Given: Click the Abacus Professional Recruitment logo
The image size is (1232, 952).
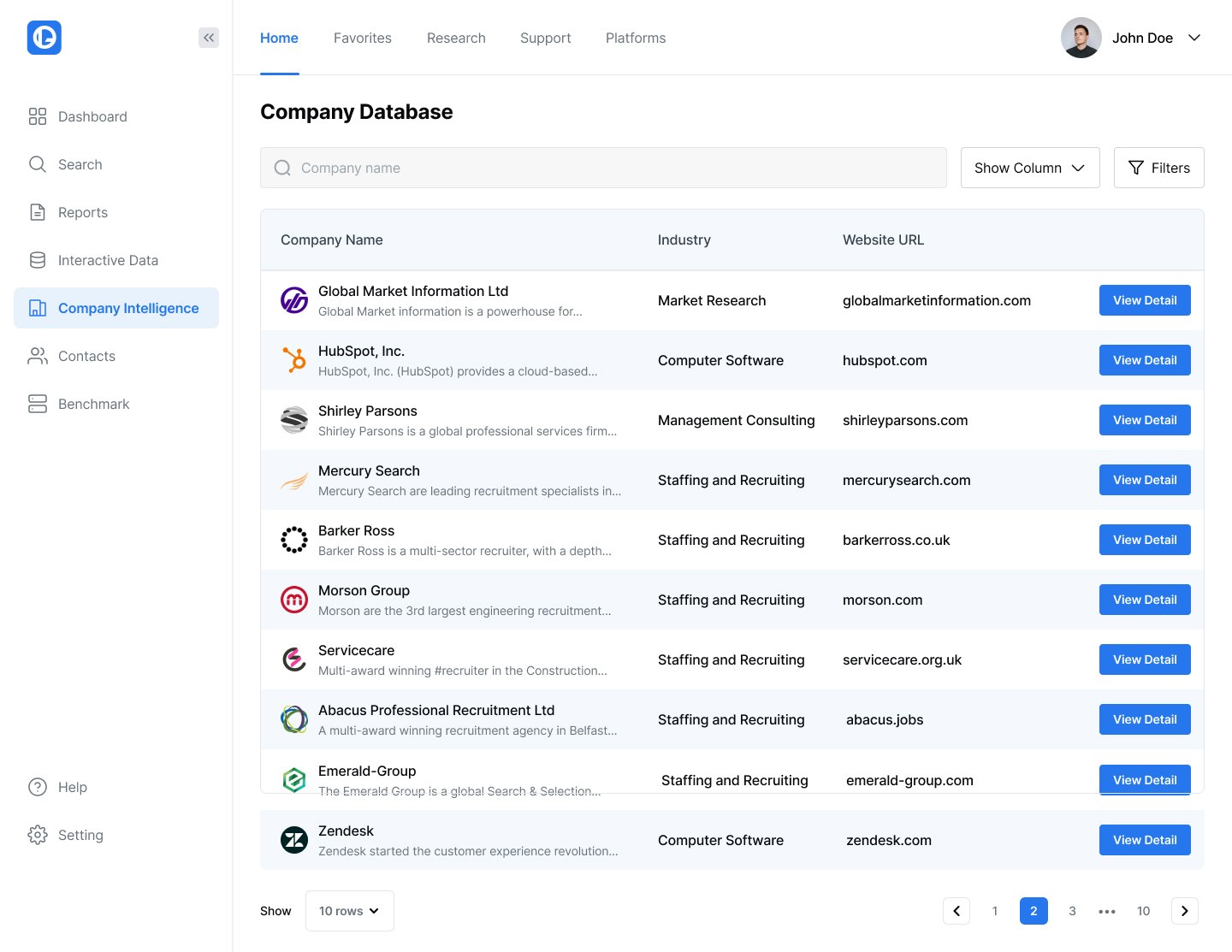Looking at the screenshot, I should 294,719.
